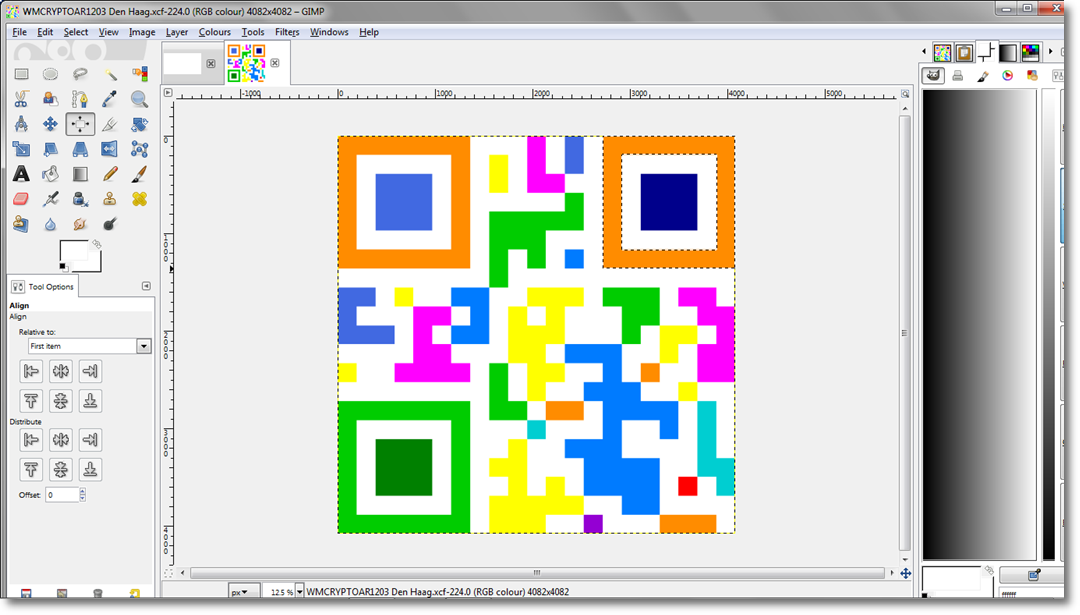Image resolution: width=1080 pixels, height=615 pixels.
Task: Select the Dodge/Burn tool
Action: click(x=110, y=224)
